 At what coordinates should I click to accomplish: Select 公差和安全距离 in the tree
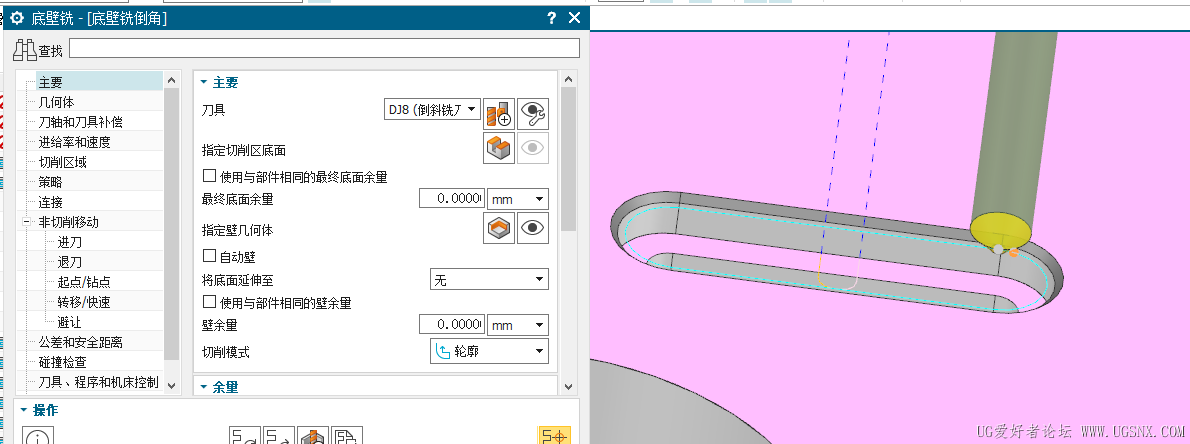click(x=80, y=342)
